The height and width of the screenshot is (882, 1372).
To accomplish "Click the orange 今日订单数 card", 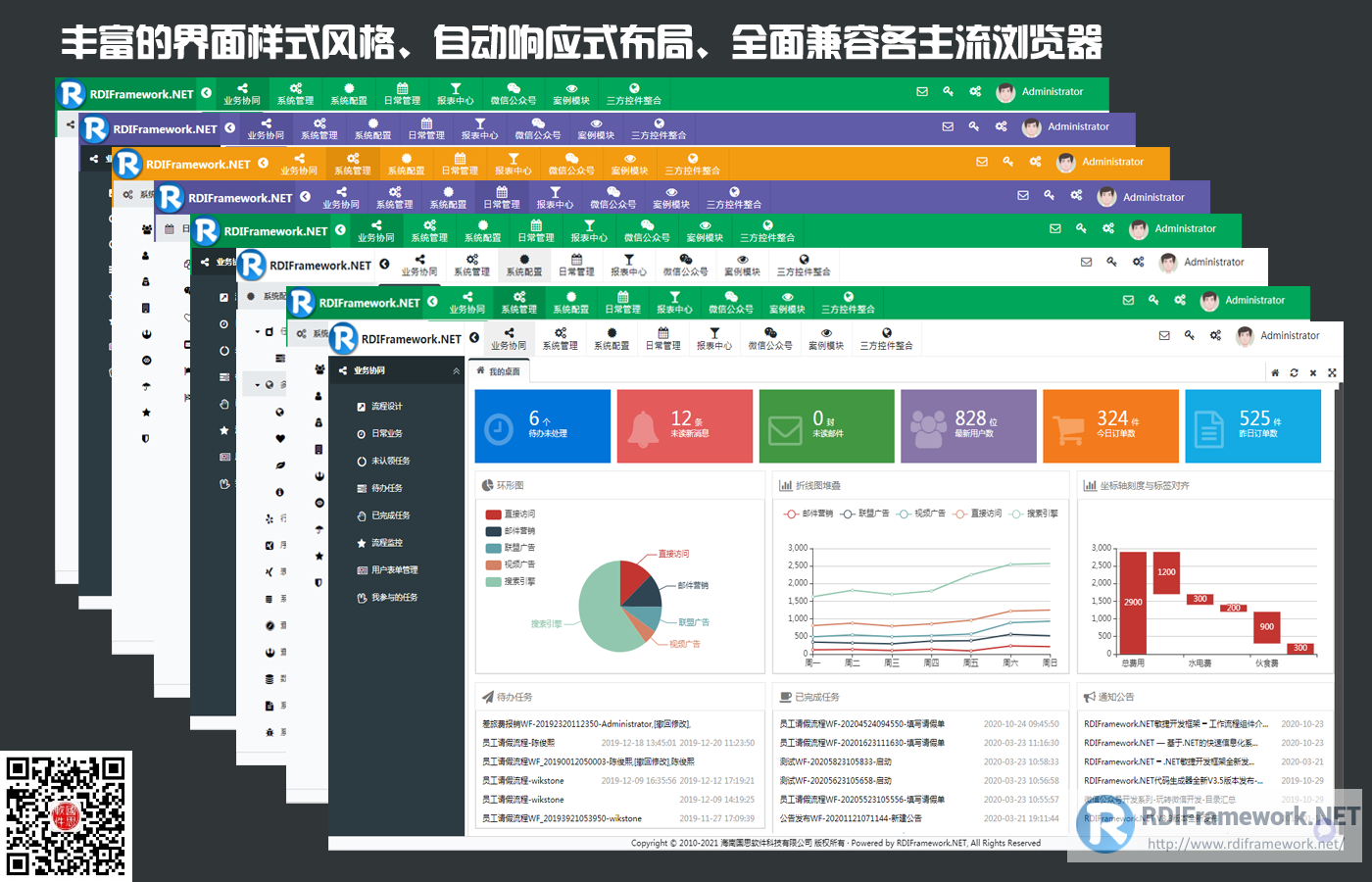I will [x=1111, y=426].
